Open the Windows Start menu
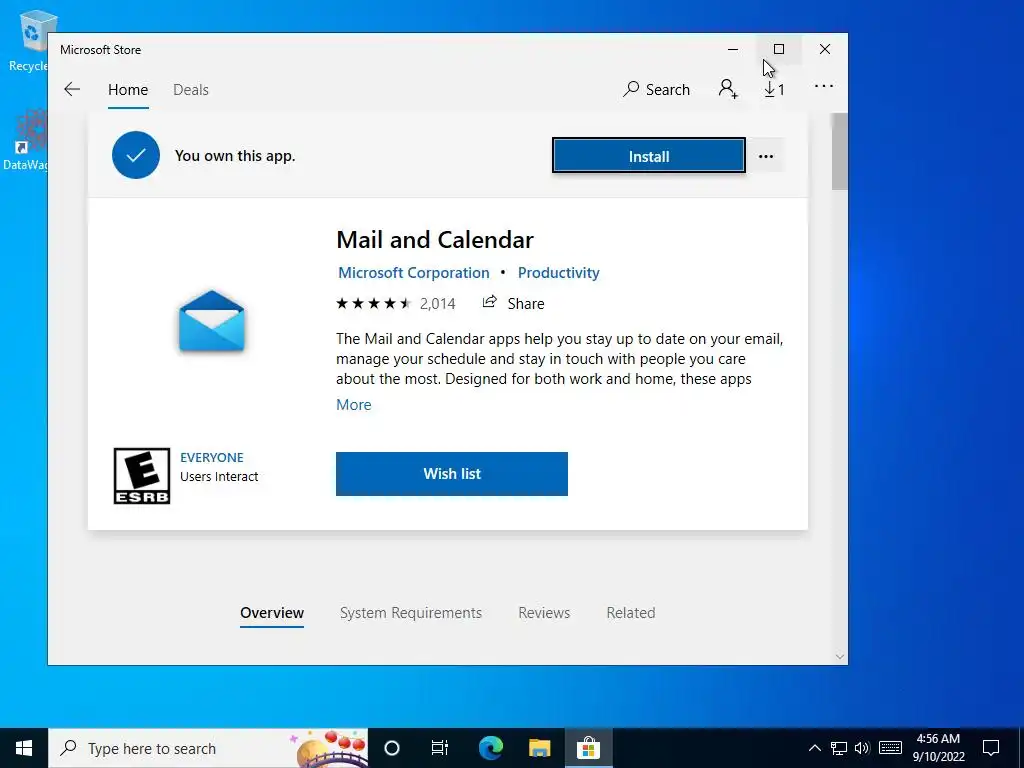1024x768 pixels. coord(24,748)
